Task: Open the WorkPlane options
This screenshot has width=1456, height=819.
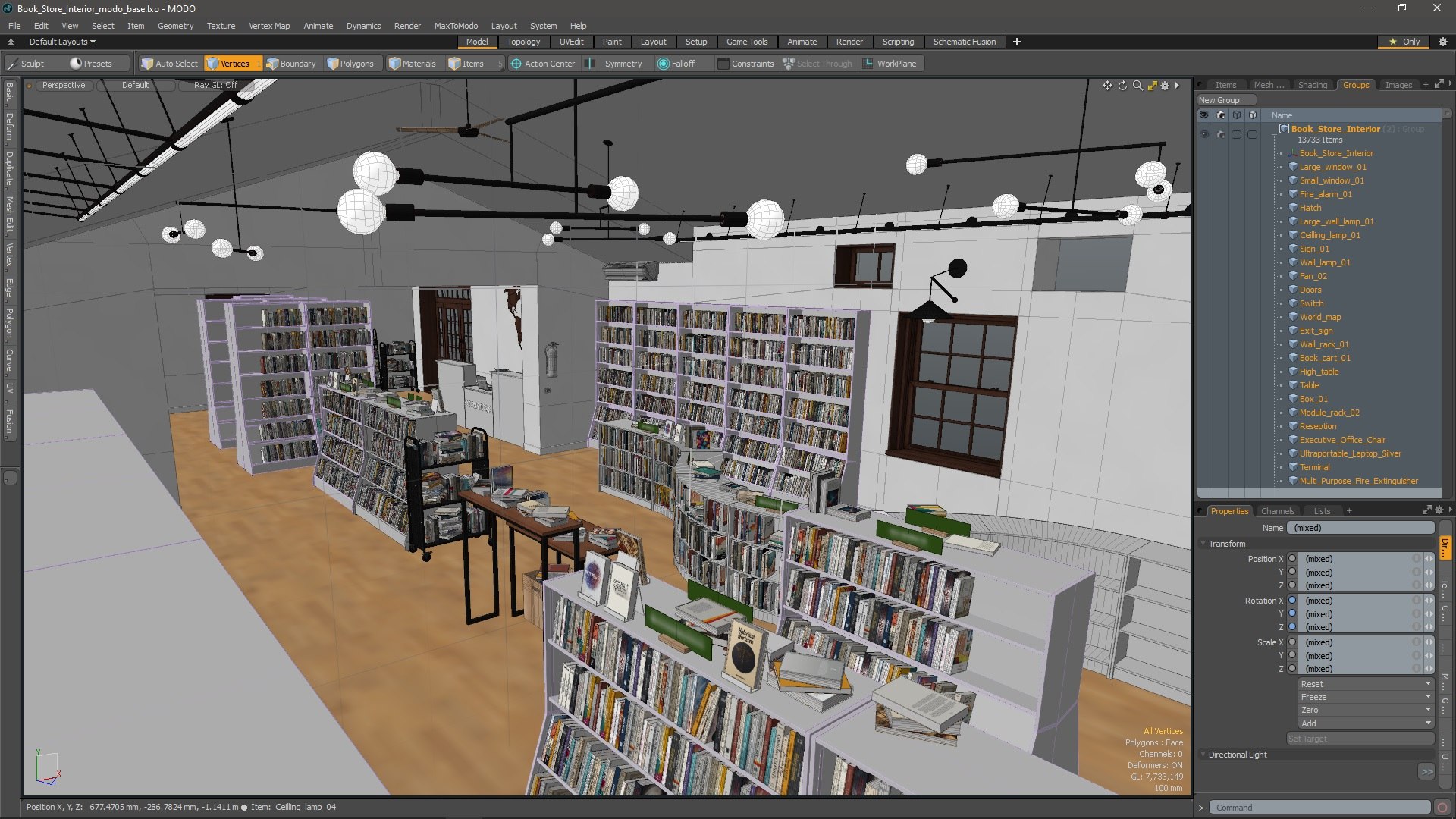Action: point(890,64)
